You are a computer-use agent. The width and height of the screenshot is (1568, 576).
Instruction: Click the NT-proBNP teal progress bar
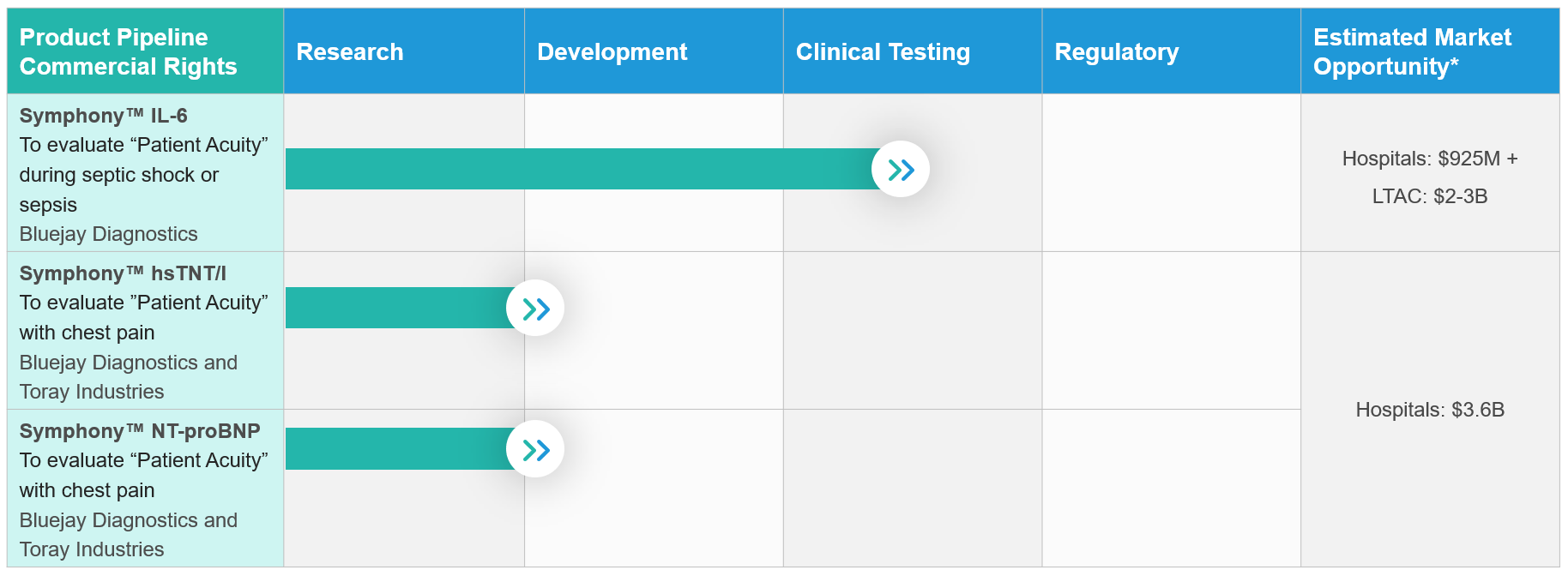[401, 448]
